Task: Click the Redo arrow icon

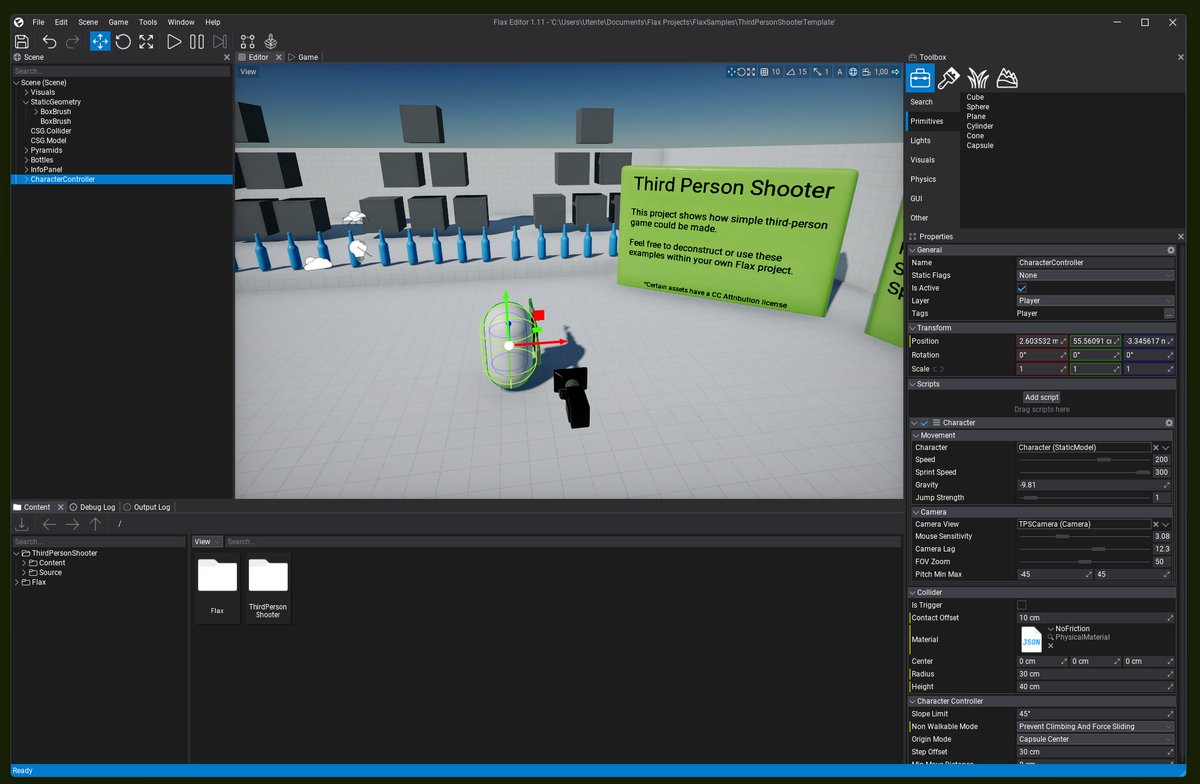Action: click(73, 41)
